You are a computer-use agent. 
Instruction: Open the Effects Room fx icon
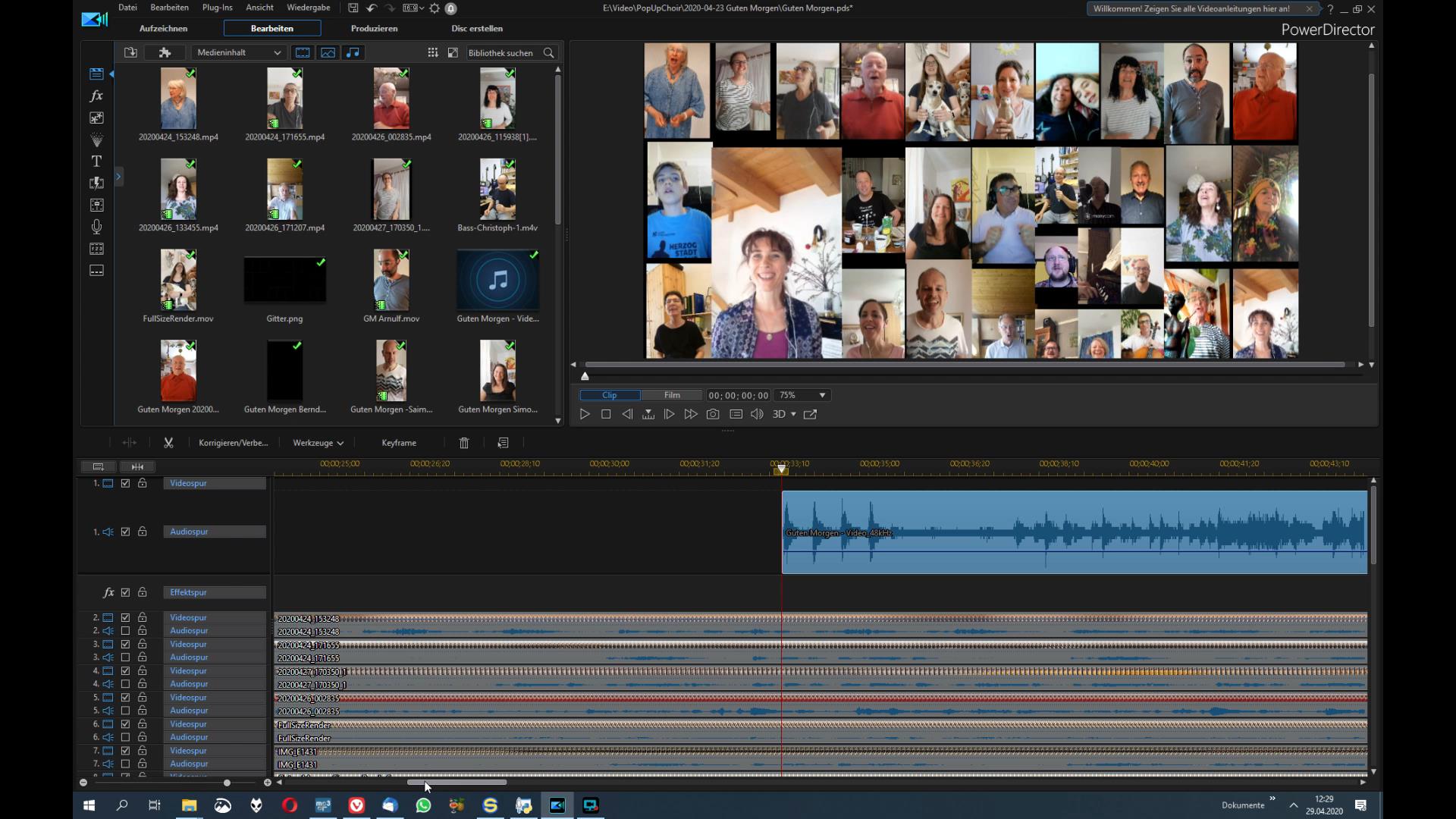(x=96, y=96)
